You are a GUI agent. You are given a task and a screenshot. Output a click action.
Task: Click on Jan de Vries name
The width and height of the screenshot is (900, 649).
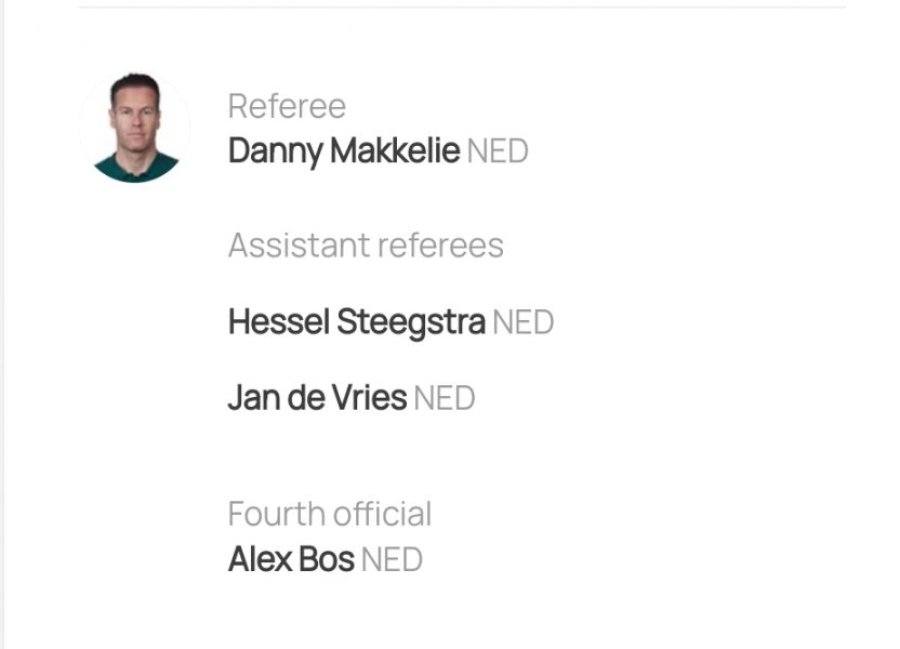317,398
